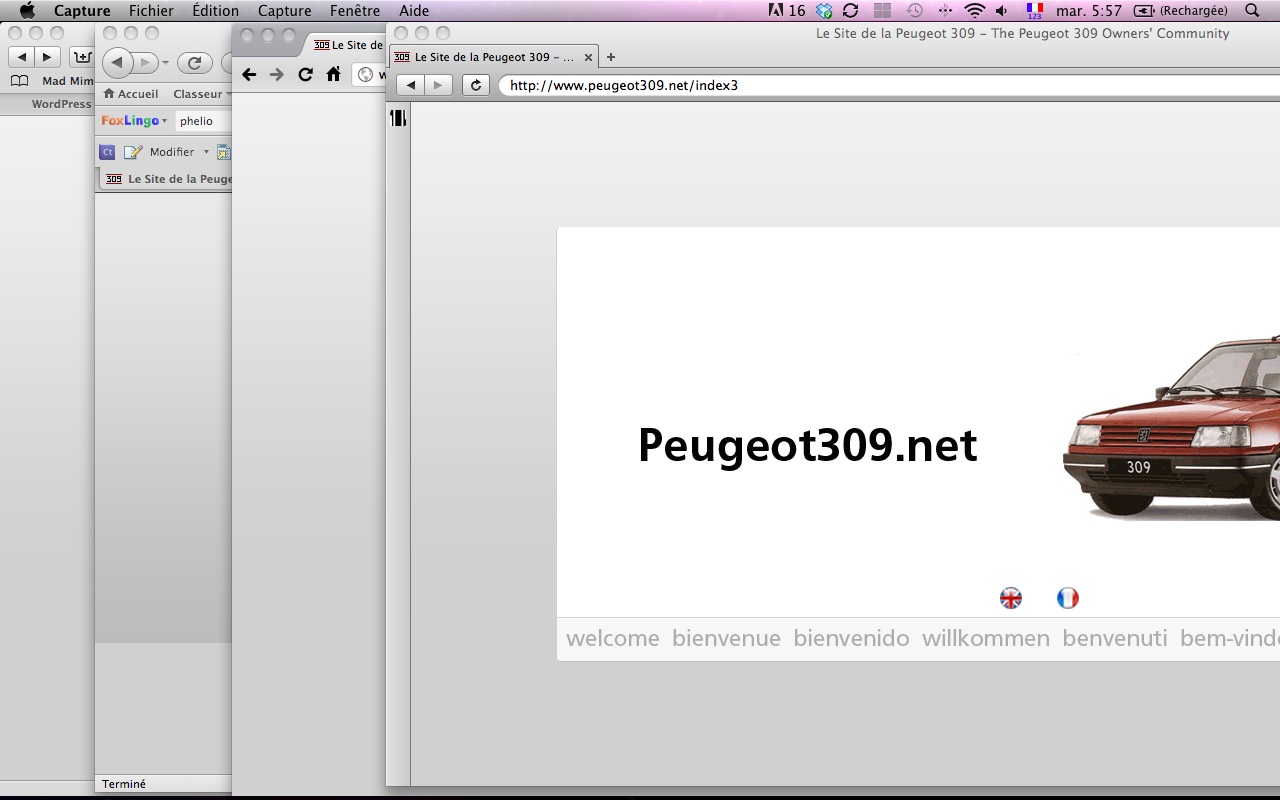Screen dimensions: 1280x800
Task: Click the clock showing mar. 5:57
Action: [1089, 11]
